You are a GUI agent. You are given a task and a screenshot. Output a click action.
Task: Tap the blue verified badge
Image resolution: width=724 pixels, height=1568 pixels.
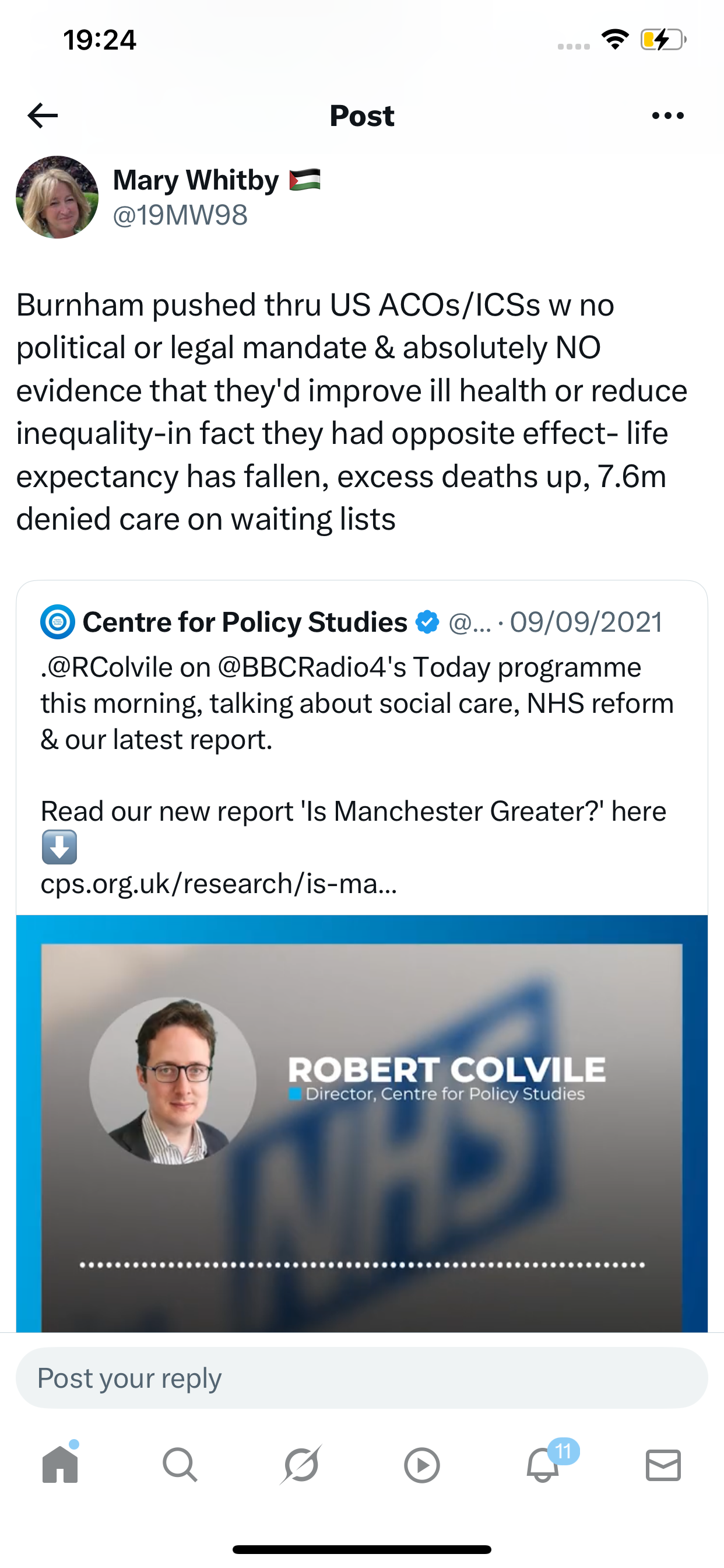coord(427,622)
